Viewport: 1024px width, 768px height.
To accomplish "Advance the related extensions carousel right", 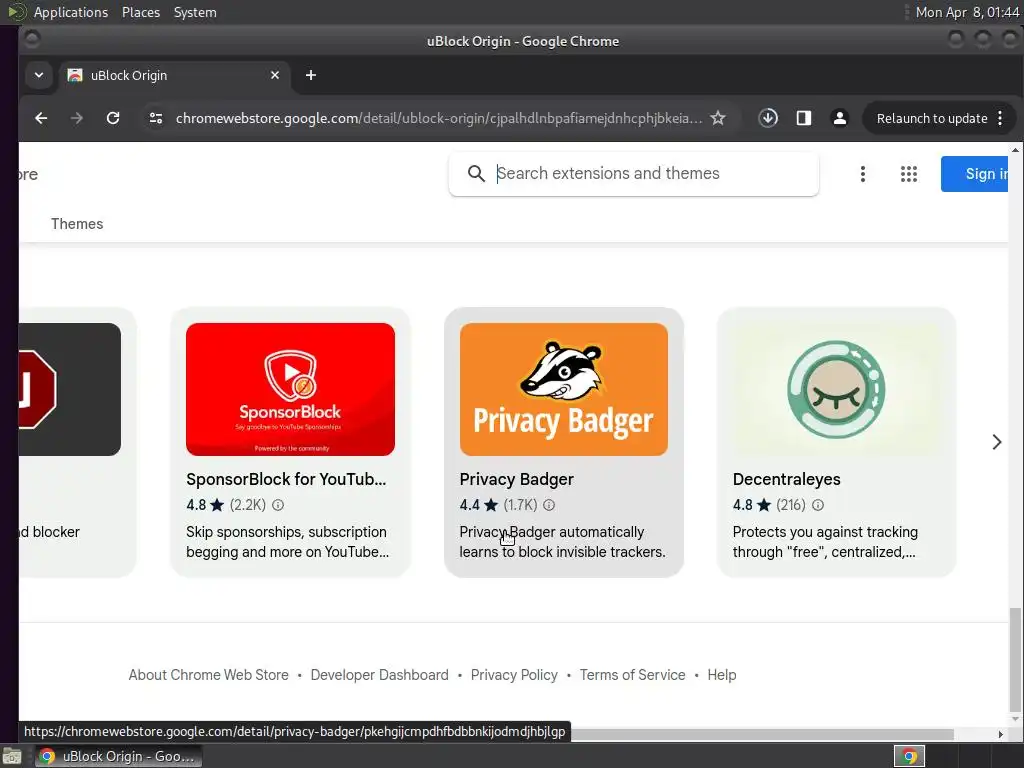I will [997, 442].
